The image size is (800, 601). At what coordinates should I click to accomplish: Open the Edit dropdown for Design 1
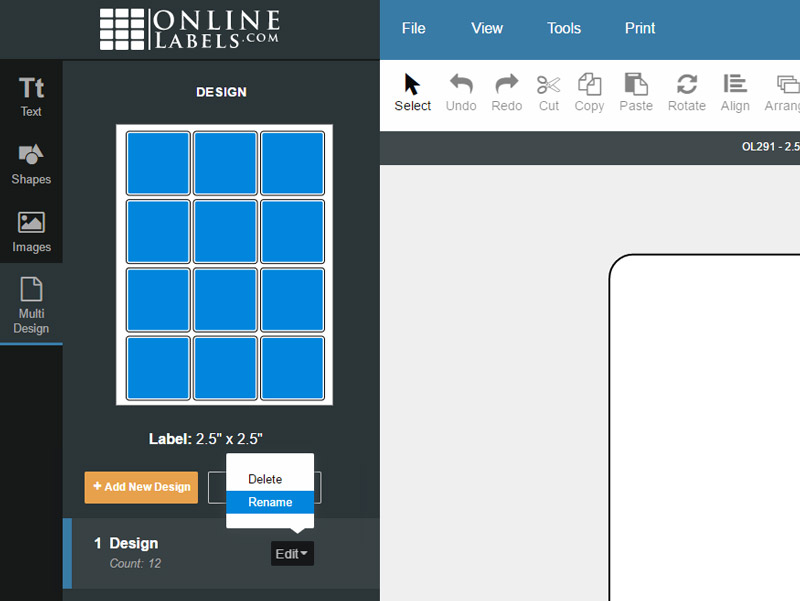point(291,553)
